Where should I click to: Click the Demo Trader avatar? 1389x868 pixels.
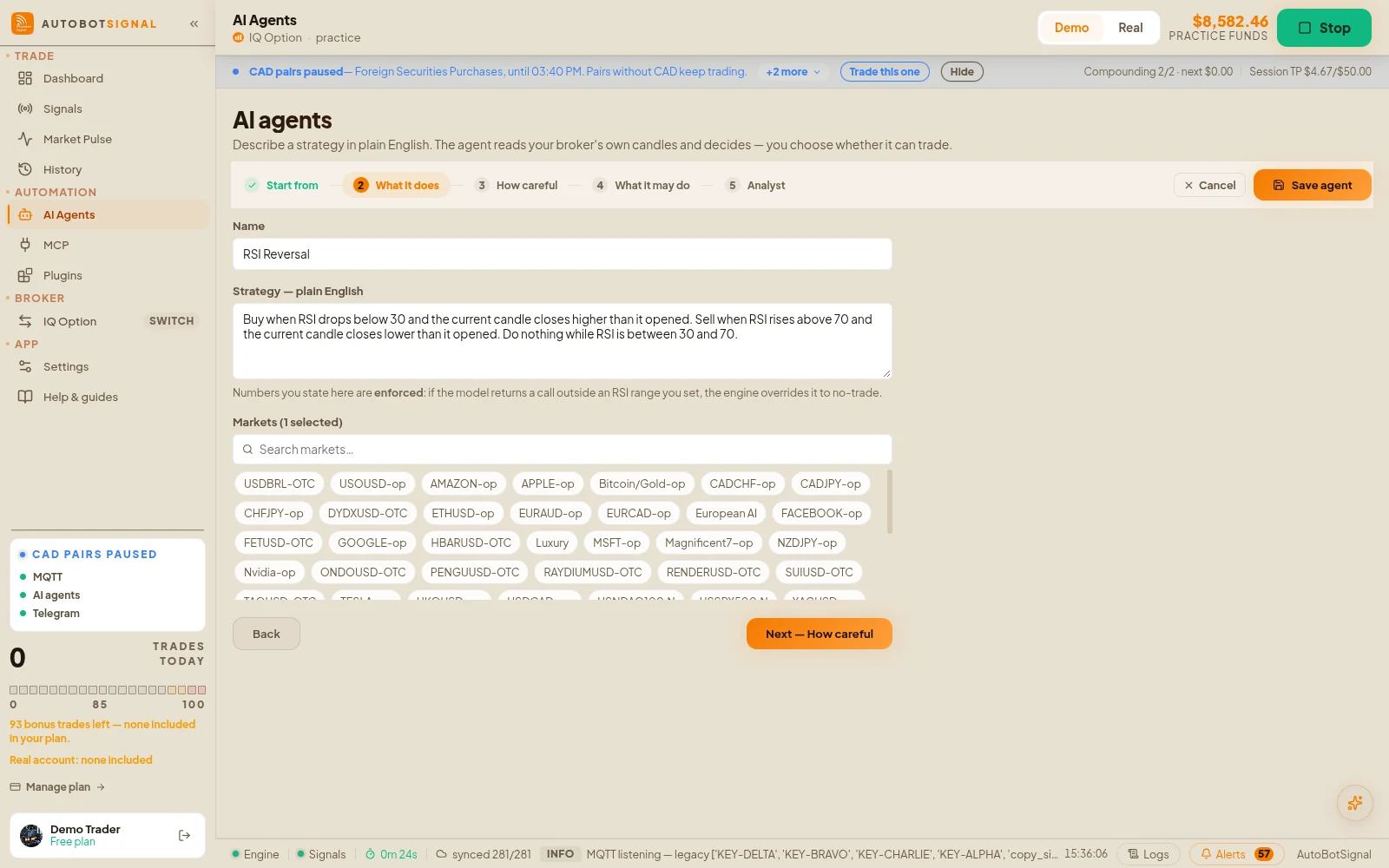click(x=31, y=836)
